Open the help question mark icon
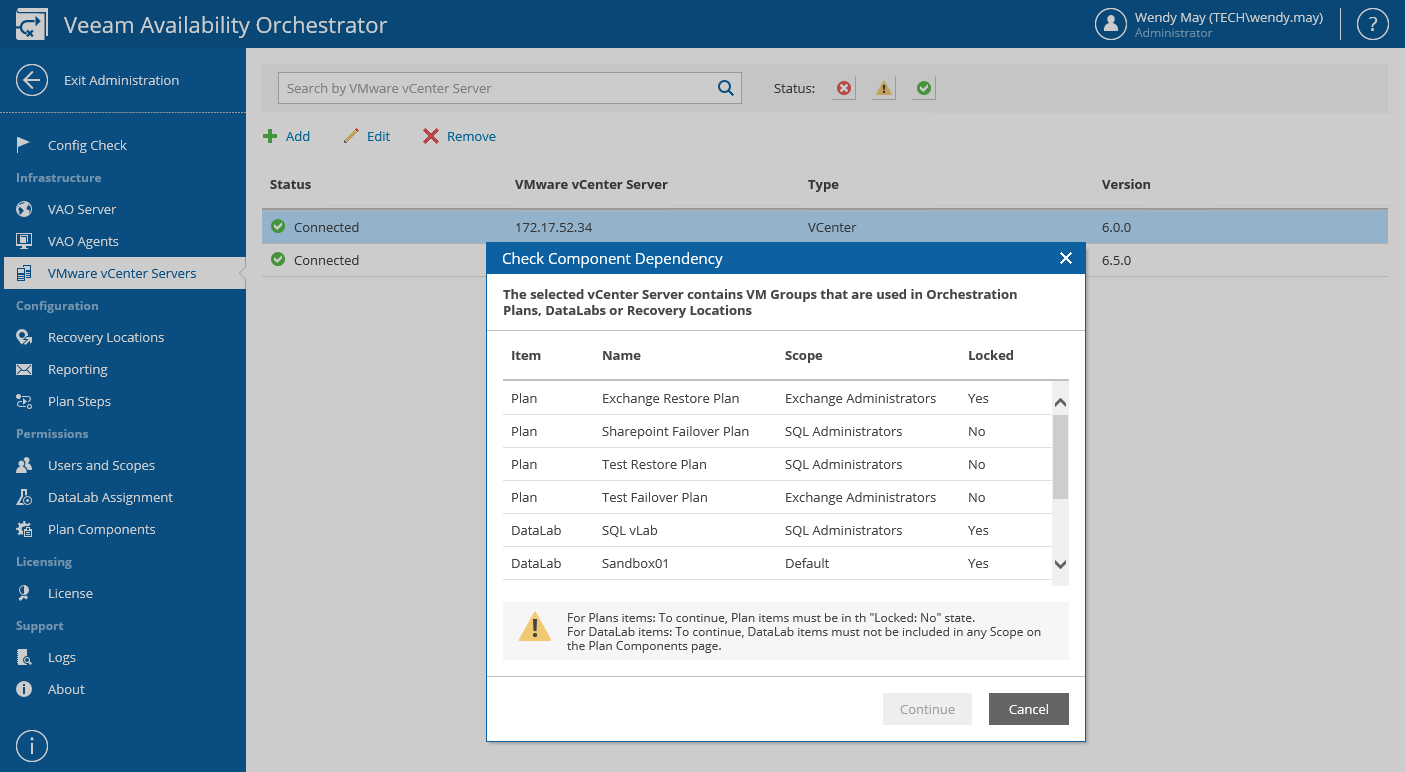 1372,24
